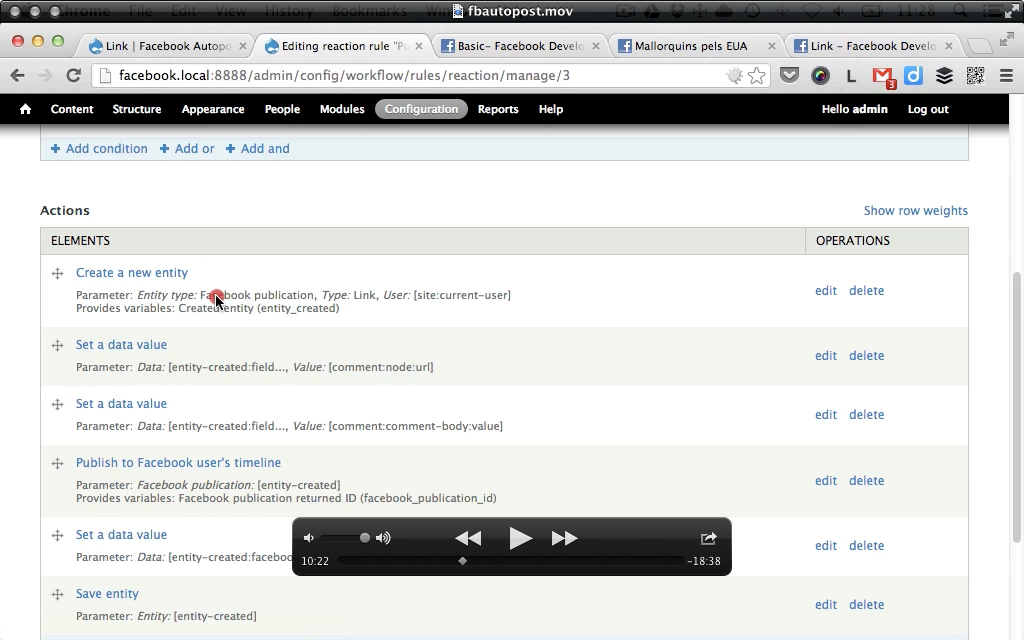Delete the comment:comment-body:value data value action
The height and width of the screenshot is (640, 1024).
click(x=867, y=415)
